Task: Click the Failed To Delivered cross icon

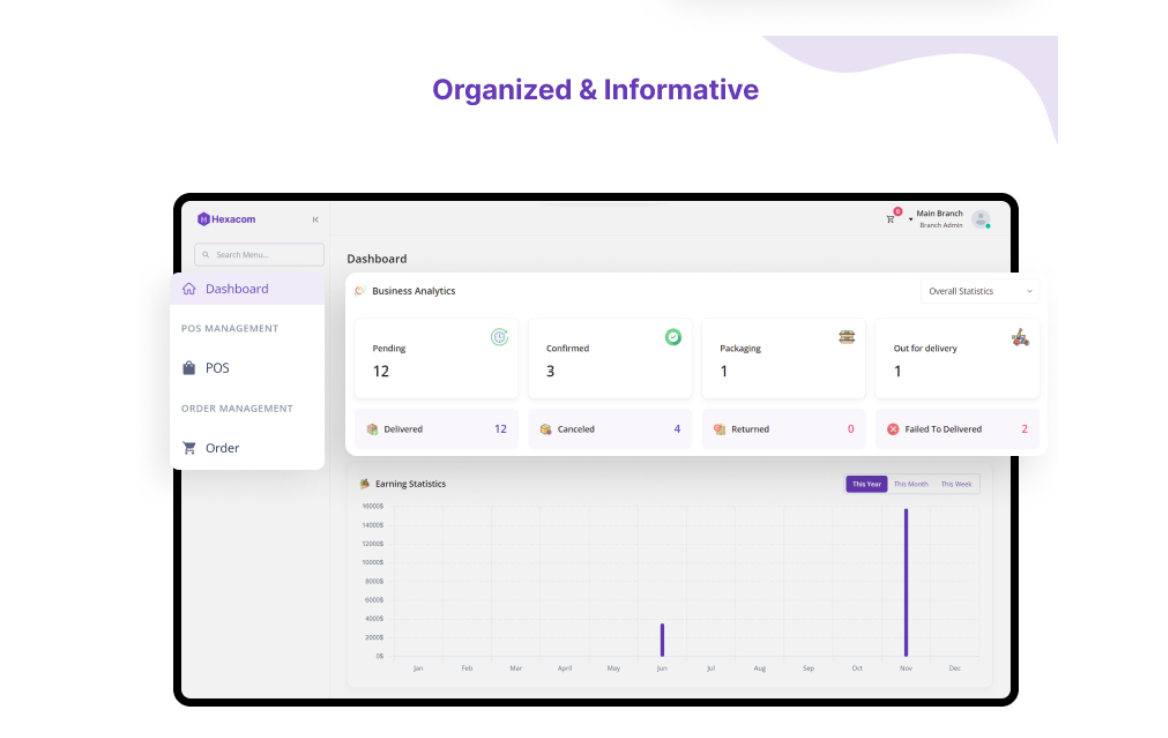Action: (x=892, y=428)
